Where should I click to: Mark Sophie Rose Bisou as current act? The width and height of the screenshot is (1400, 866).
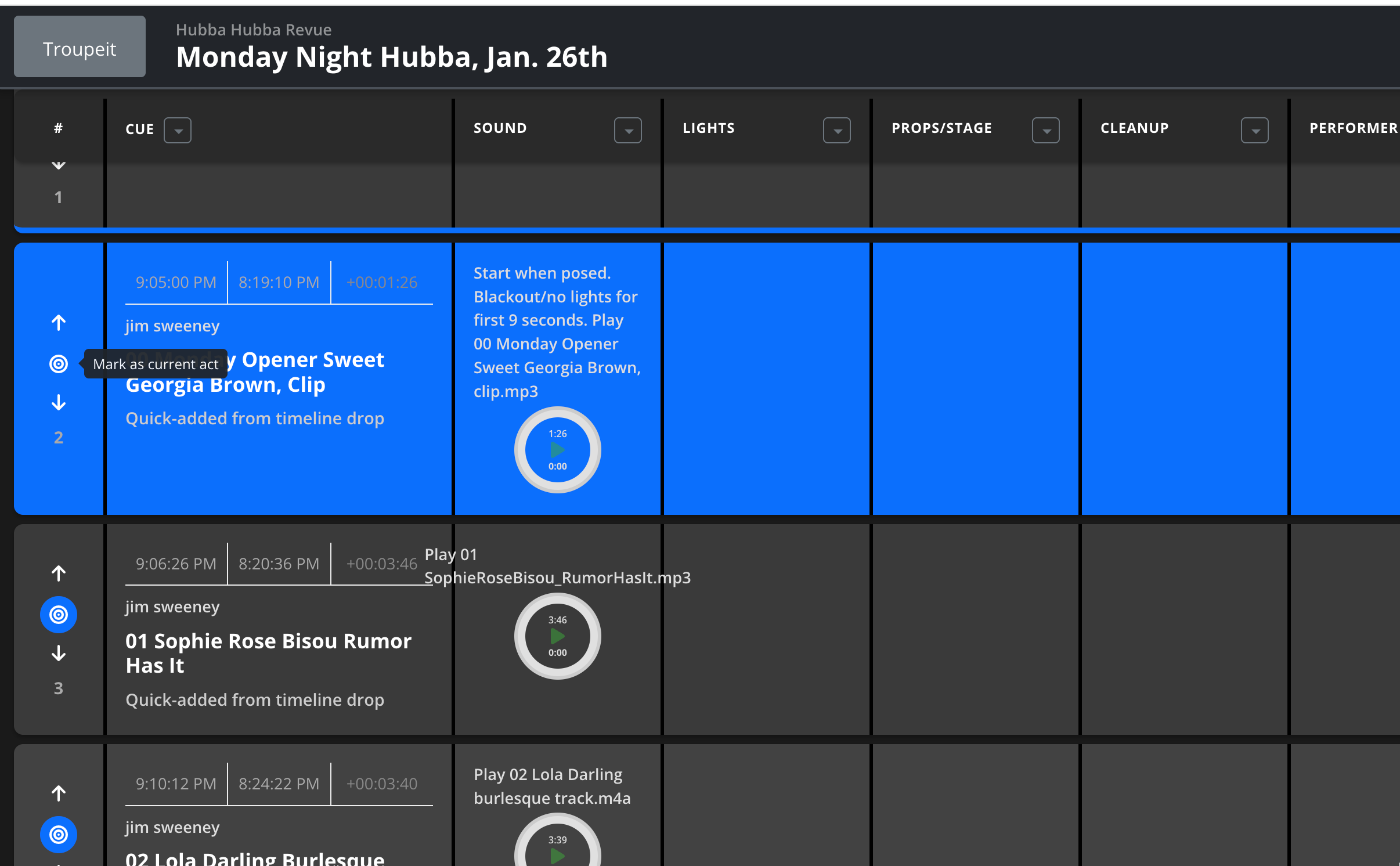[58, 615]
